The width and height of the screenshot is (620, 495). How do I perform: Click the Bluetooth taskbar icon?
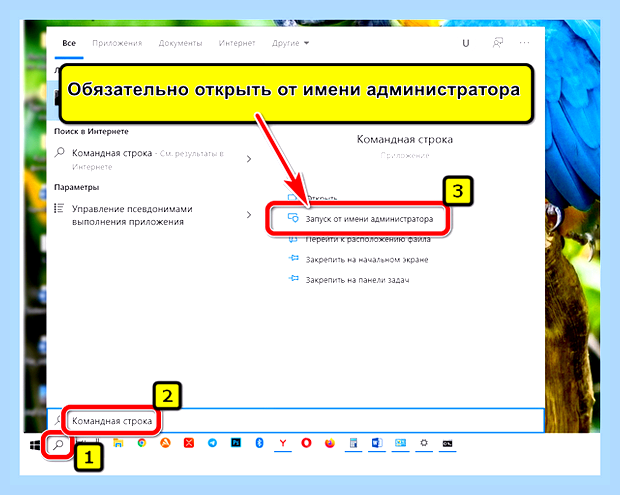[x=259, y=443]
